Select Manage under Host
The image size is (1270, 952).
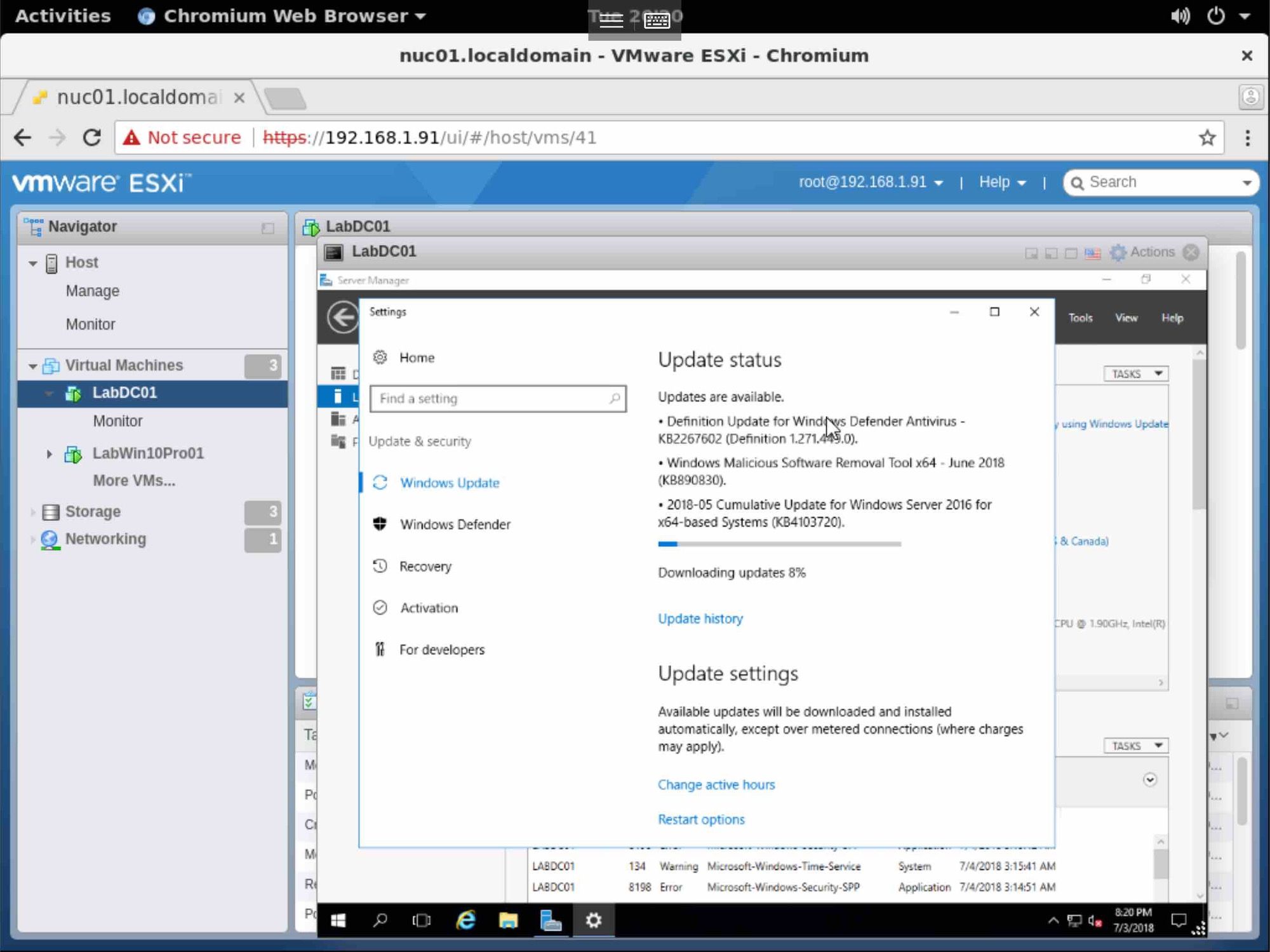(x=93, y=291)
